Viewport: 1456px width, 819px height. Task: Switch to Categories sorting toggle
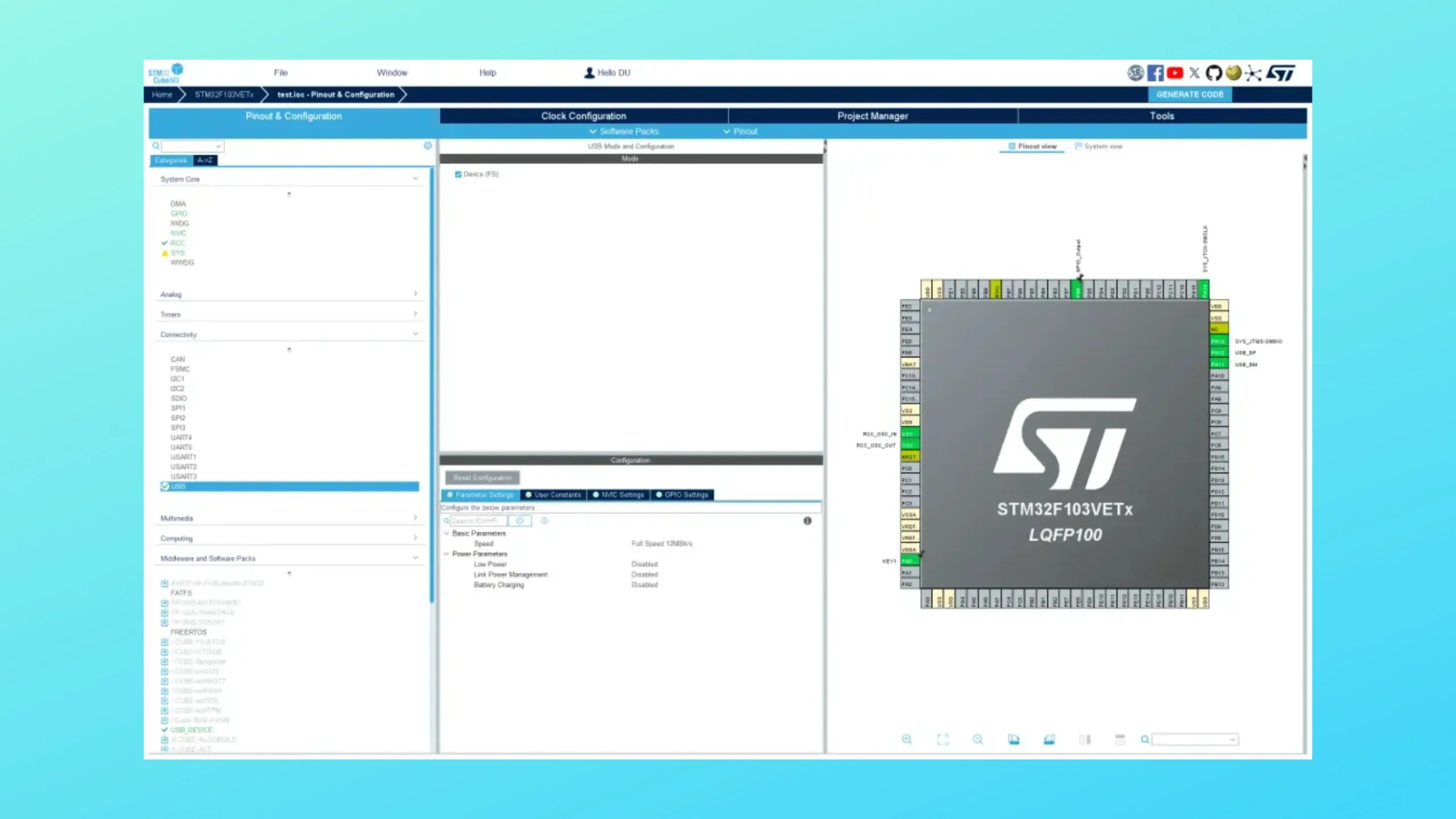pyautogui.click(x=171, y=160)
